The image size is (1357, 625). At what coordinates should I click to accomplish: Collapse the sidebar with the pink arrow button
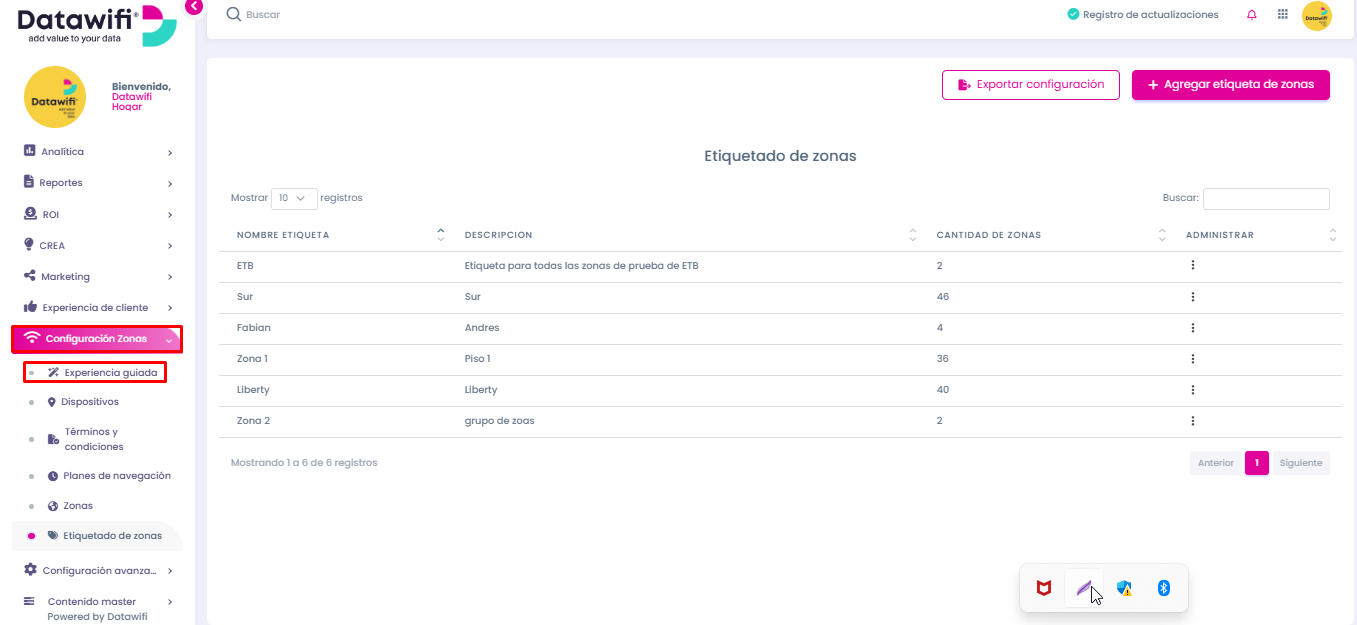tap(194, 6)
